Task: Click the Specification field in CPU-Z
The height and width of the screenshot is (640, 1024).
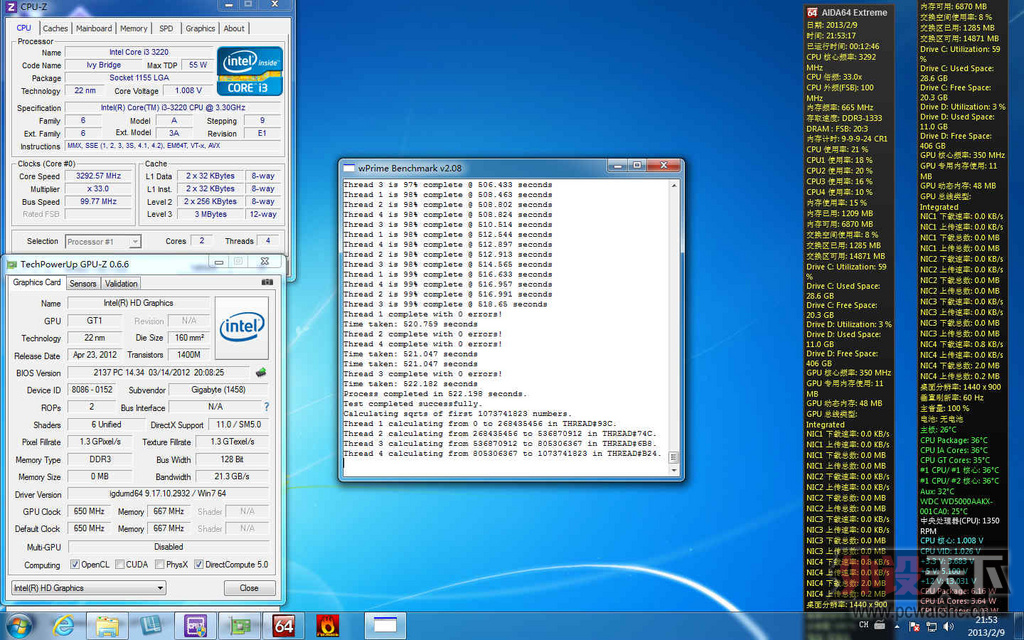Action: pos(173,108)
